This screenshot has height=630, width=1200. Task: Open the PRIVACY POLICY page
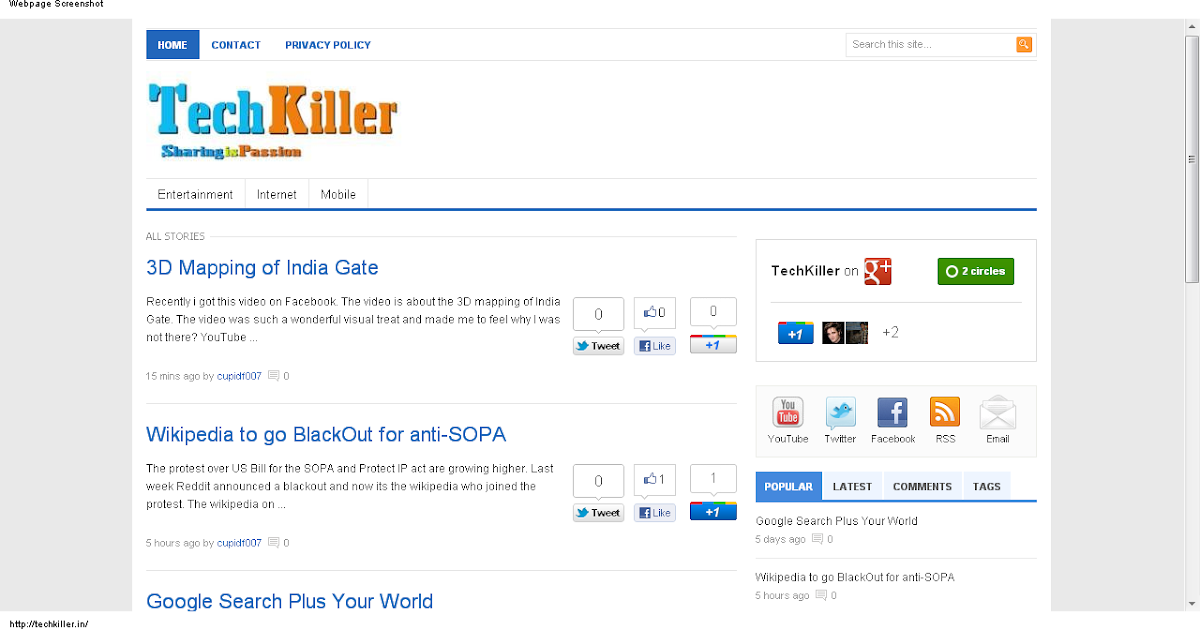point(328,45)
